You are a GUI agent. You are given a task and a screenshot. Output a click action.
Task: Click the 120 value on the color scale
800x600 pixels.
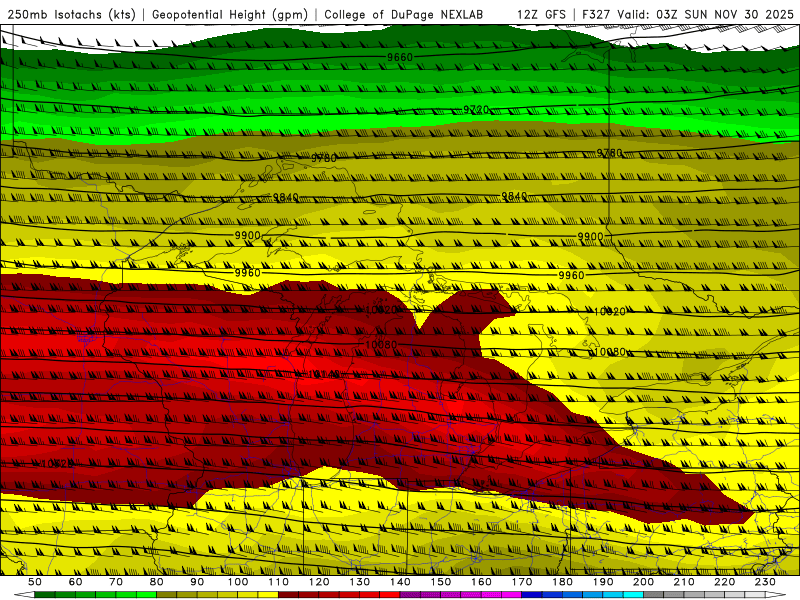[x=319, y=582]
